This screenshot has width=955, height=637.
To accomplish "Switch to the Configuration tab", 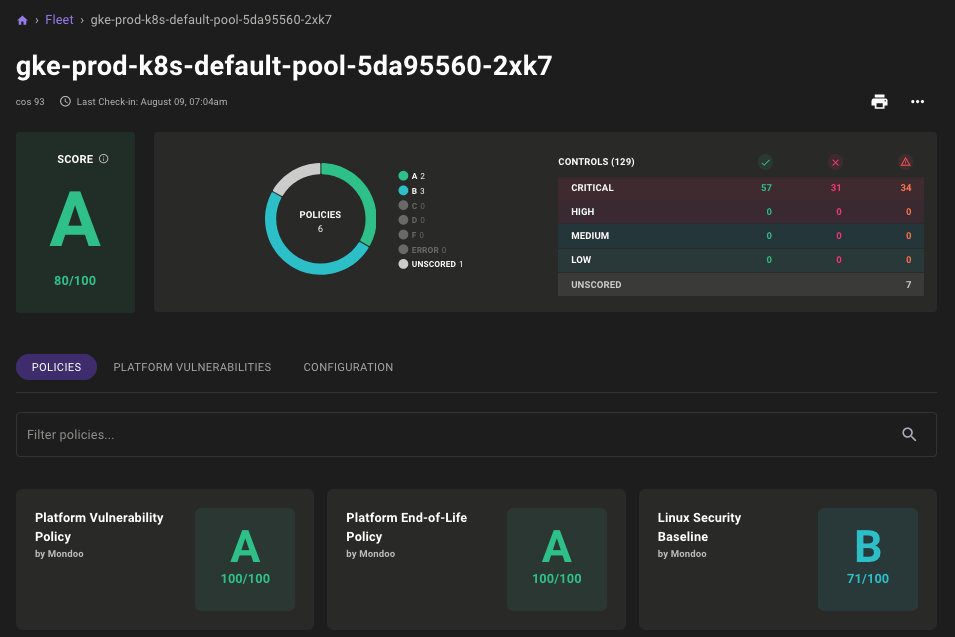I will tap(348, 367).
